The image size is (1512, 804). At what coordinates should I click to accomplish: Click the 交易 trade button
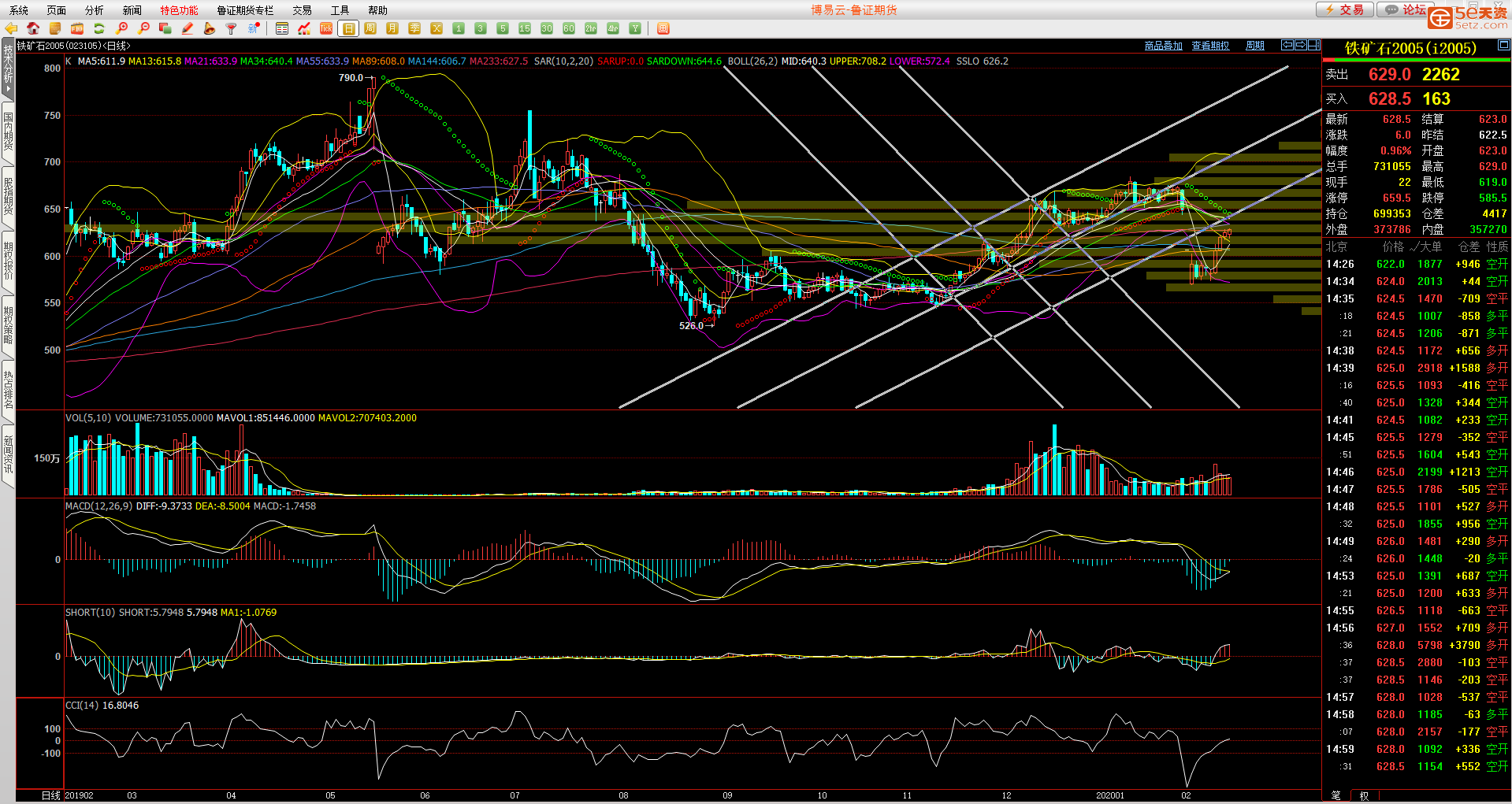[x=1345, y=9]
